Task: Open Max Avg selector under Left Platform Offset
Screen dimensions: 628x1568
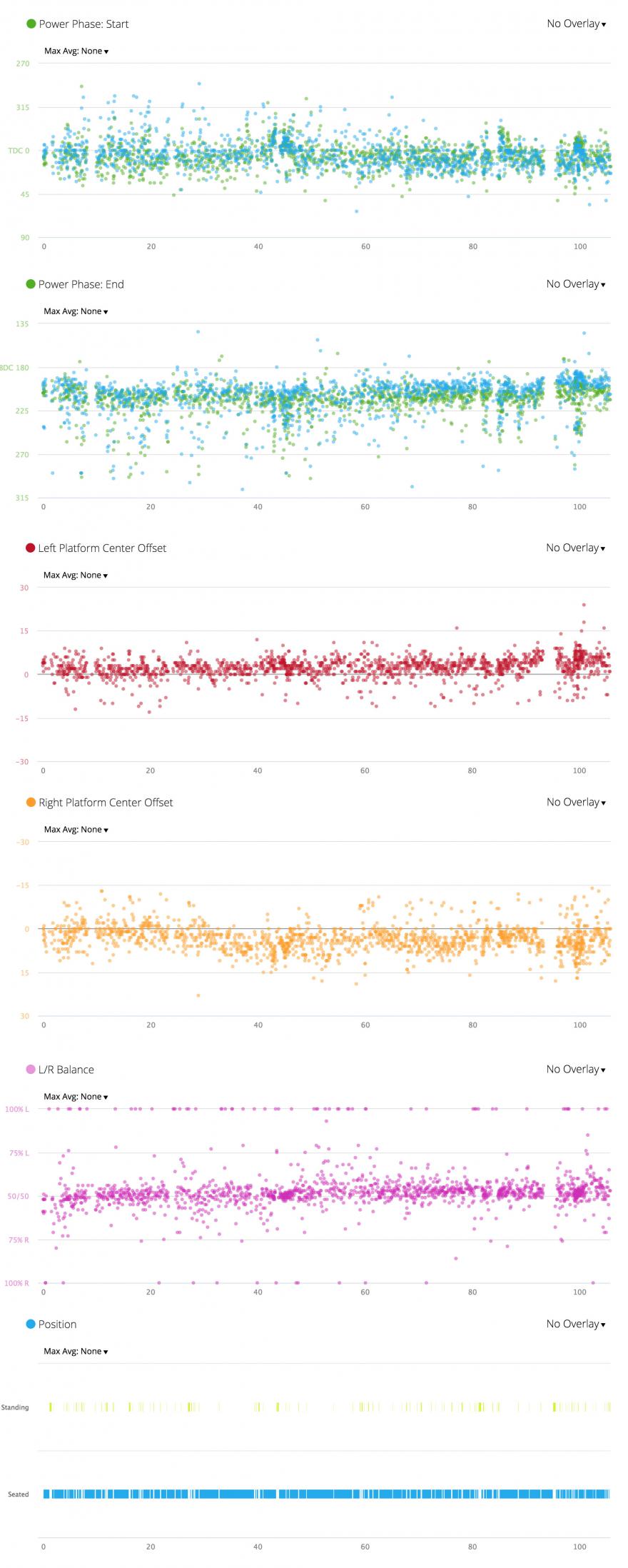Action: [x=76, y=576]
